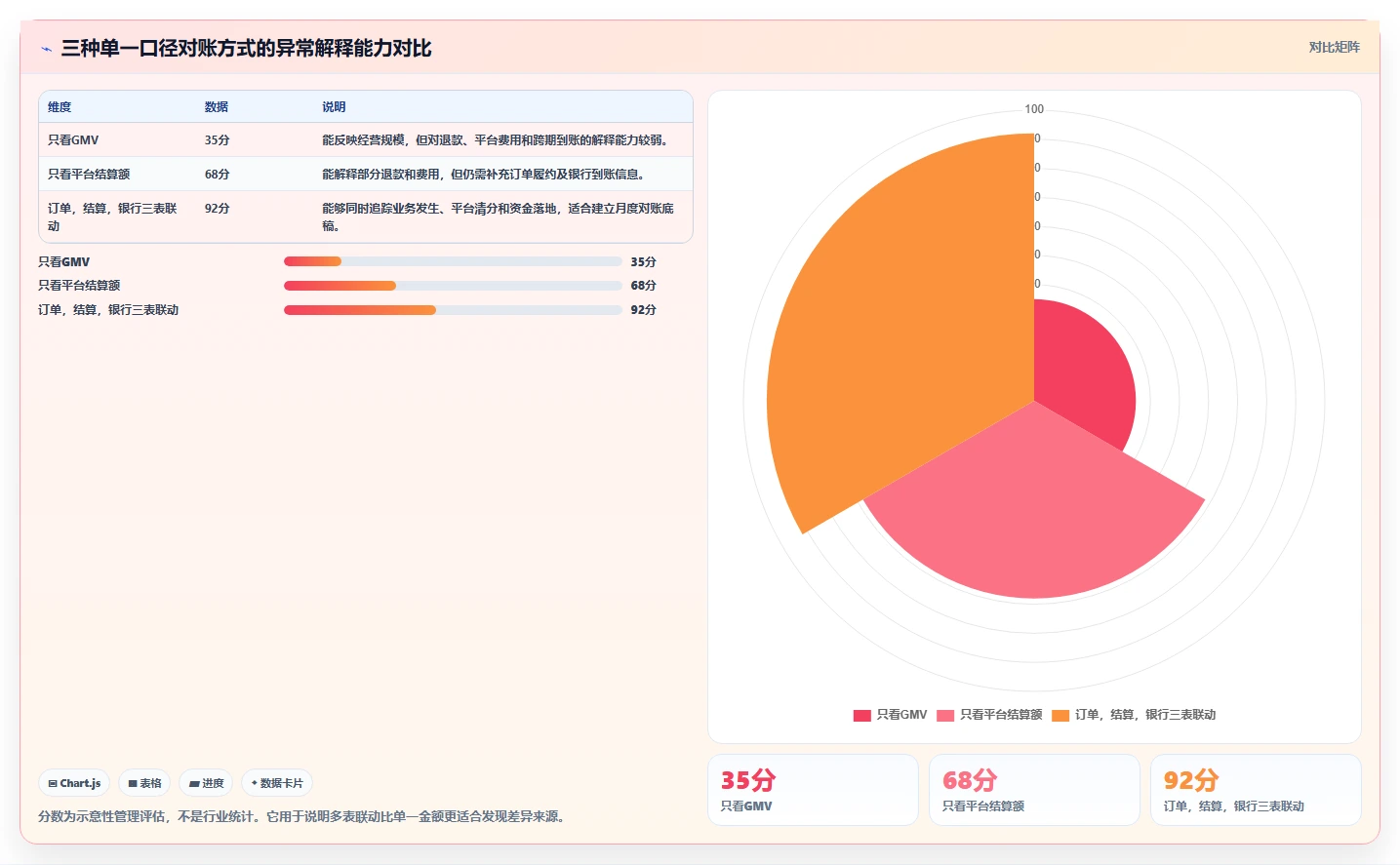
Task: Click the 维度 column header
Action: pyautogui.click(x=60, y=107)
